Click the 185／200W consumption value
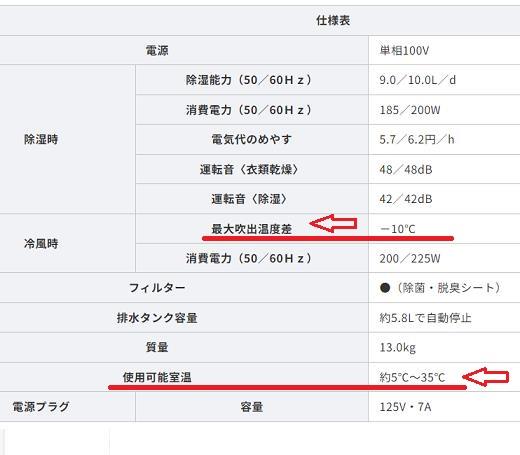This screenshot has width=520, height=455. tap(410, 110)
